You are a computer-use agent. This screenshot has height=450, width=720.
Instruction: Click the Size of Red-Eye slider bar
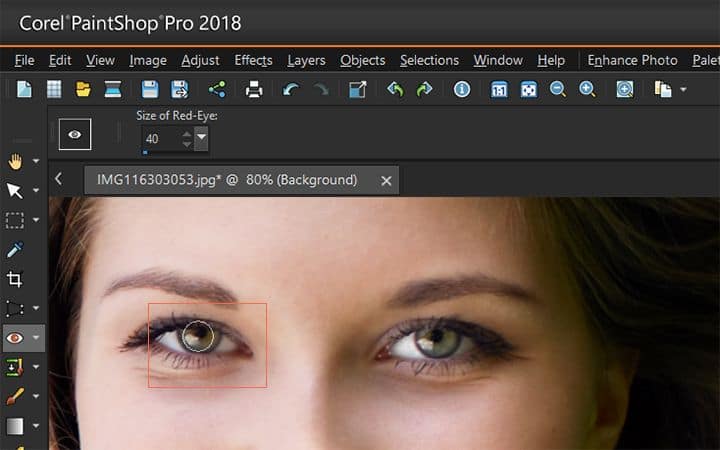(175, 152)
